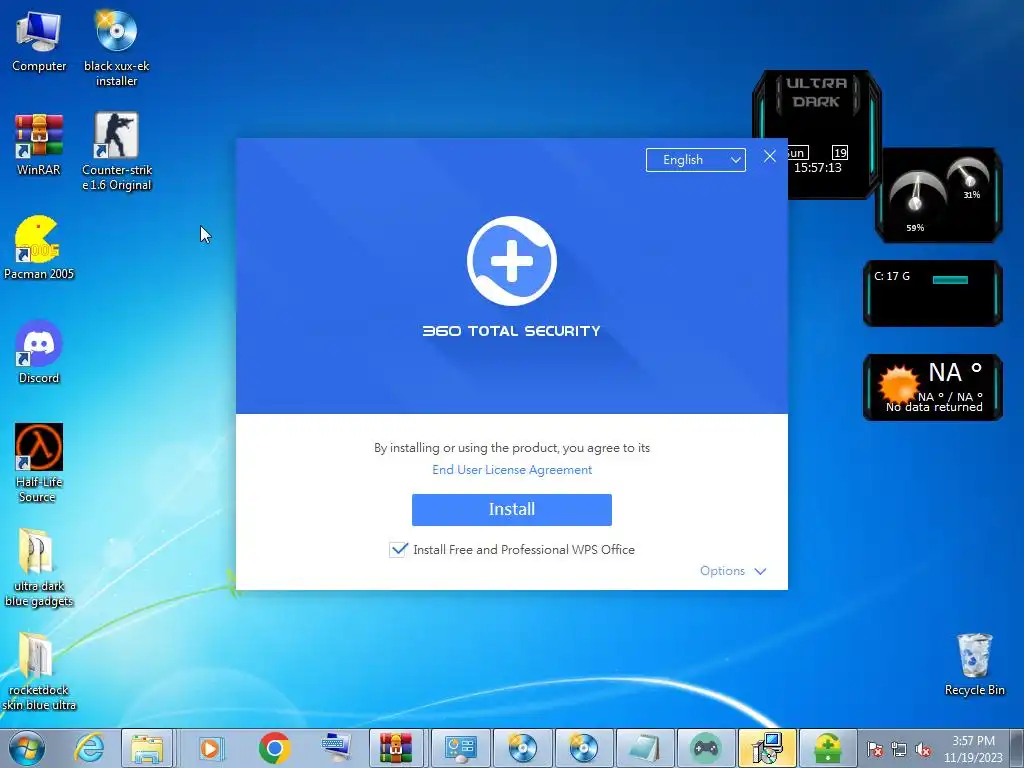Open the on-screen keyboard taskbar icon
Viewport: 1024px width, 768px height.
coord(336,748)
